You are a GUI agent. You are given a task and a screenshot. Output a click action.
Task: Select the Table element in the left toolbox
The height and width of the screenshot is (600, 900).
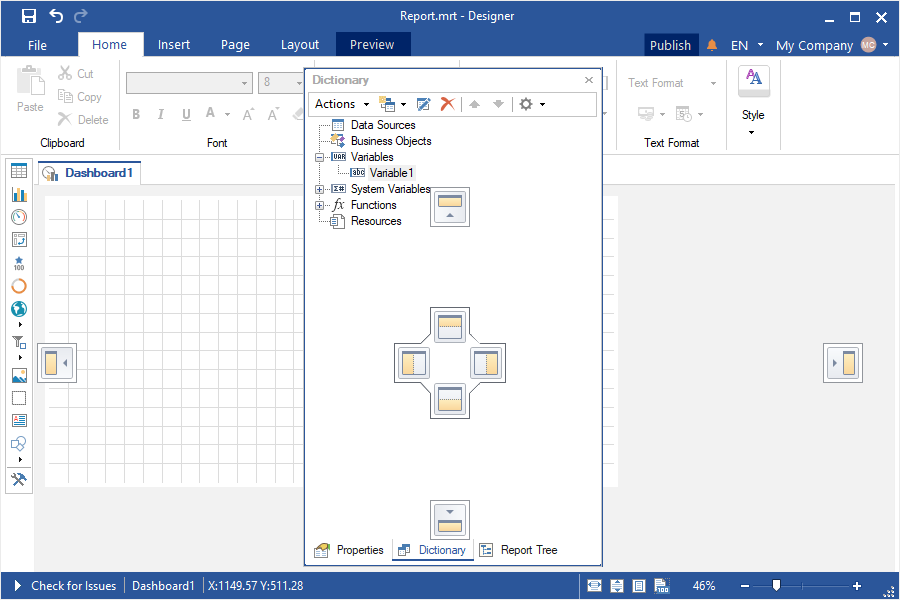point(19,171)
